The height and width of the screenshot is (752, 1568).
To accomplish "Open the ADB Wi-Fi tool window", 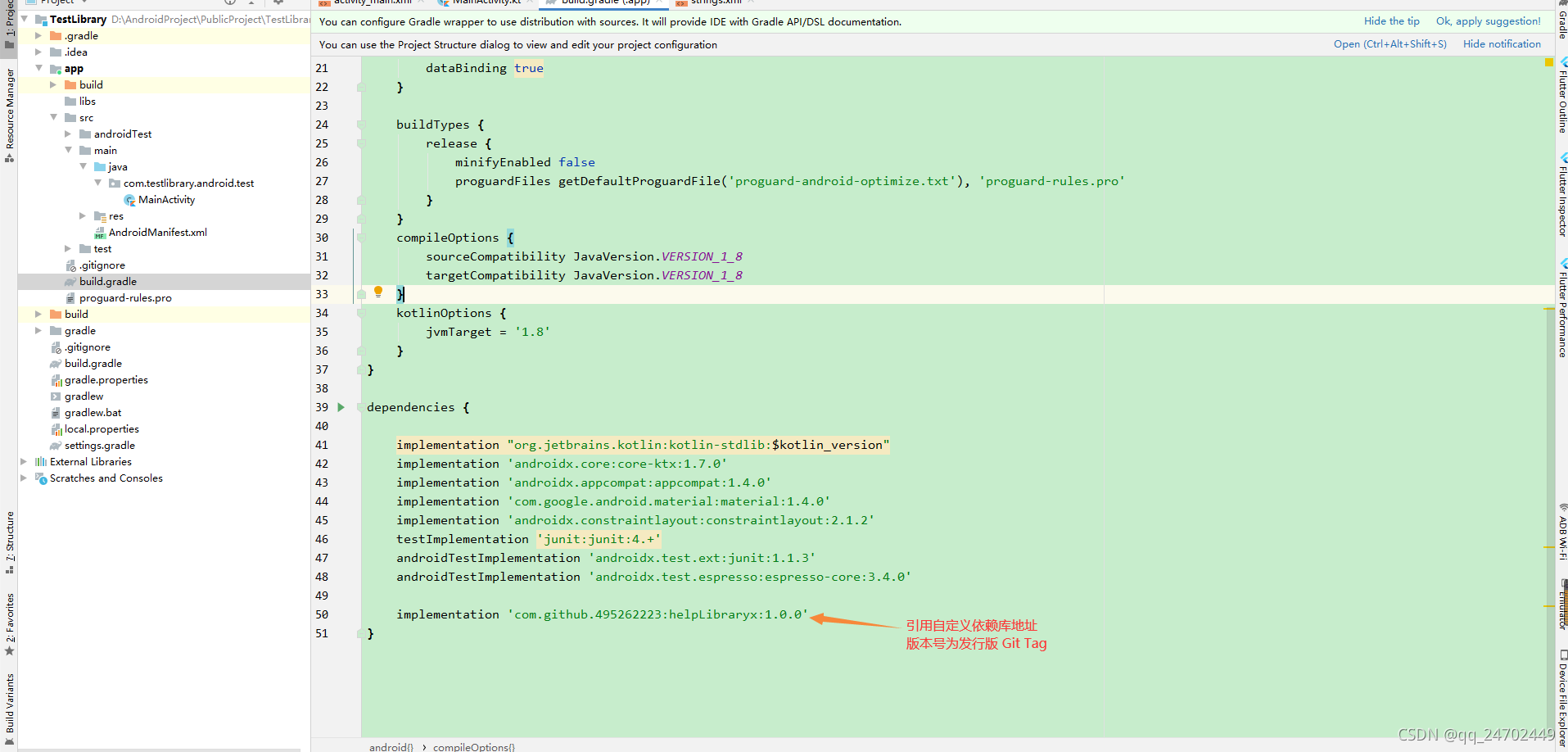I will (1561, 533).
